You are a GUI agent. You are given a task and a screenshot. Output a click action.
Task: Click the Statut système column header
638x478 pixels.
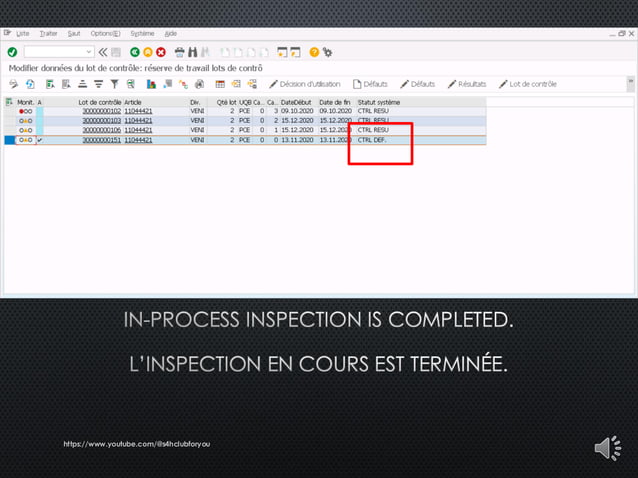point(379,103)
